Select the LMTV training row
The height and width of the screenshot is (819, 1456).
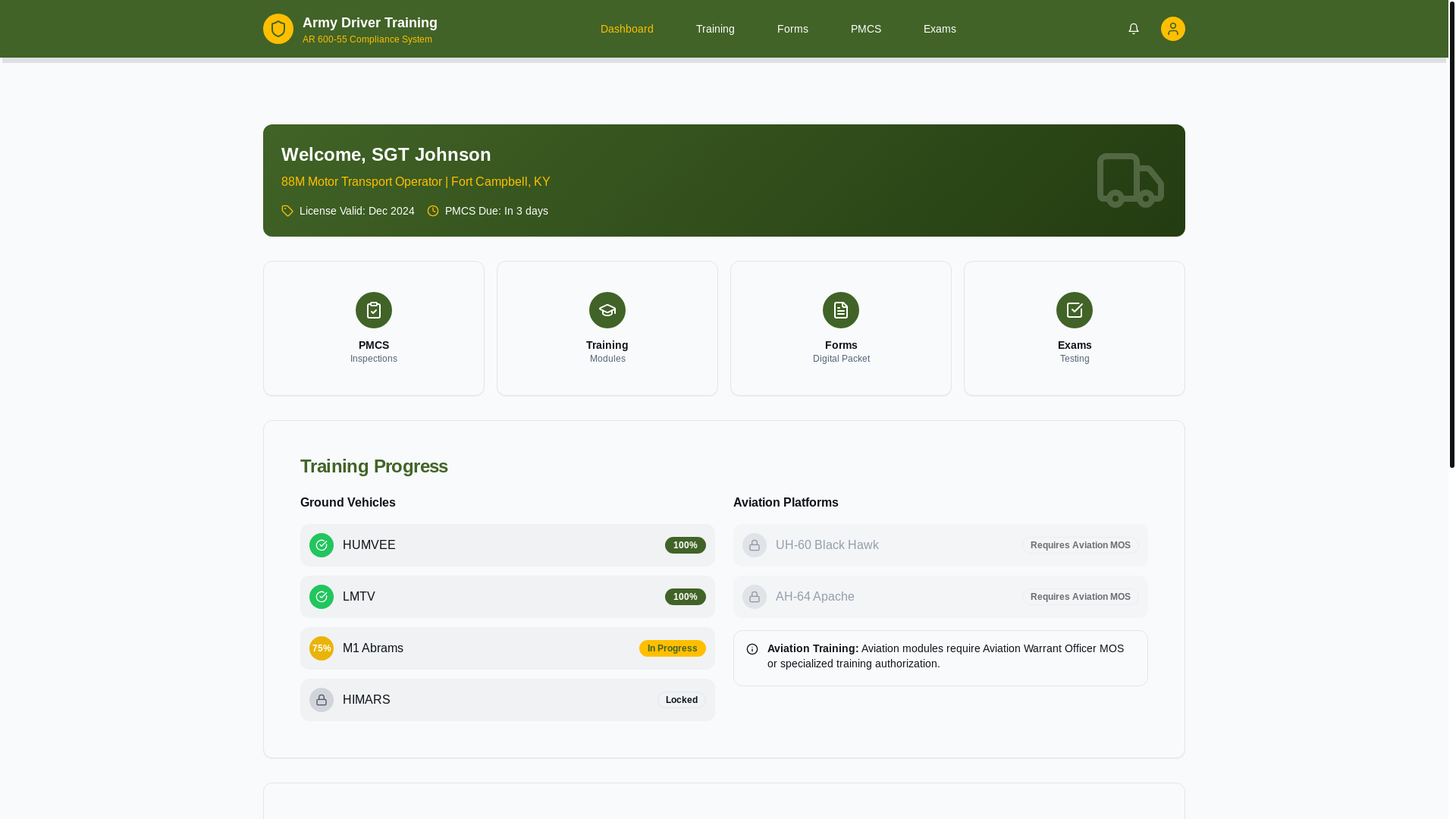point(507,597)
